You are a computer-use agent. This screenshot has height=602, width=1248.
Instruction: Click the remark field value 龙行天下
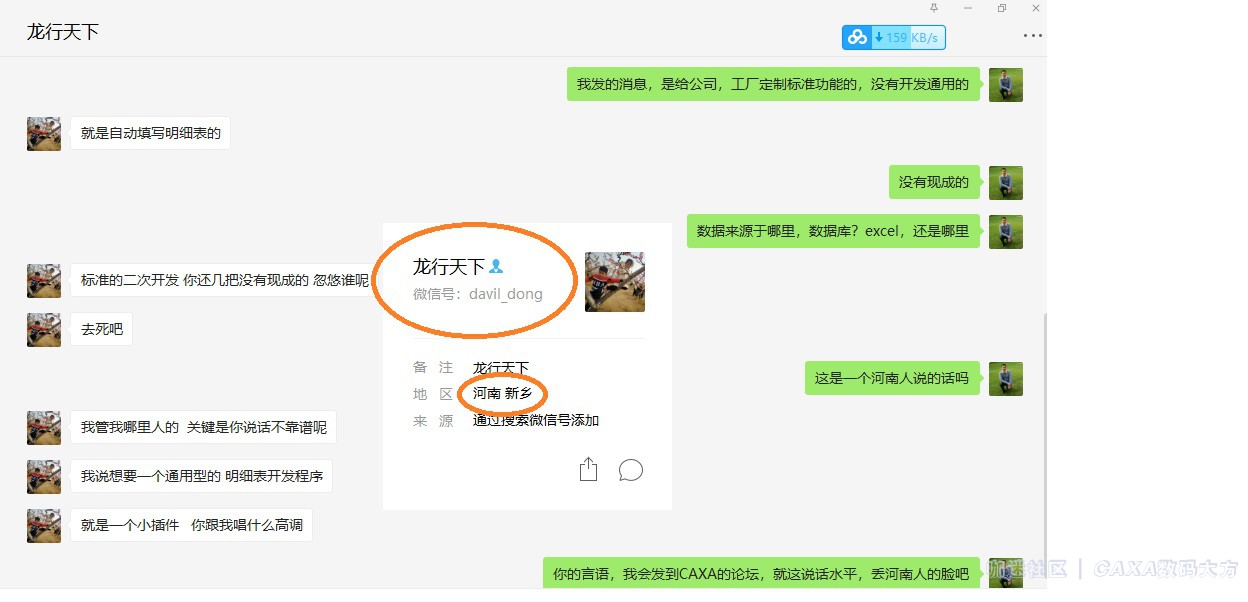[501, 368]
